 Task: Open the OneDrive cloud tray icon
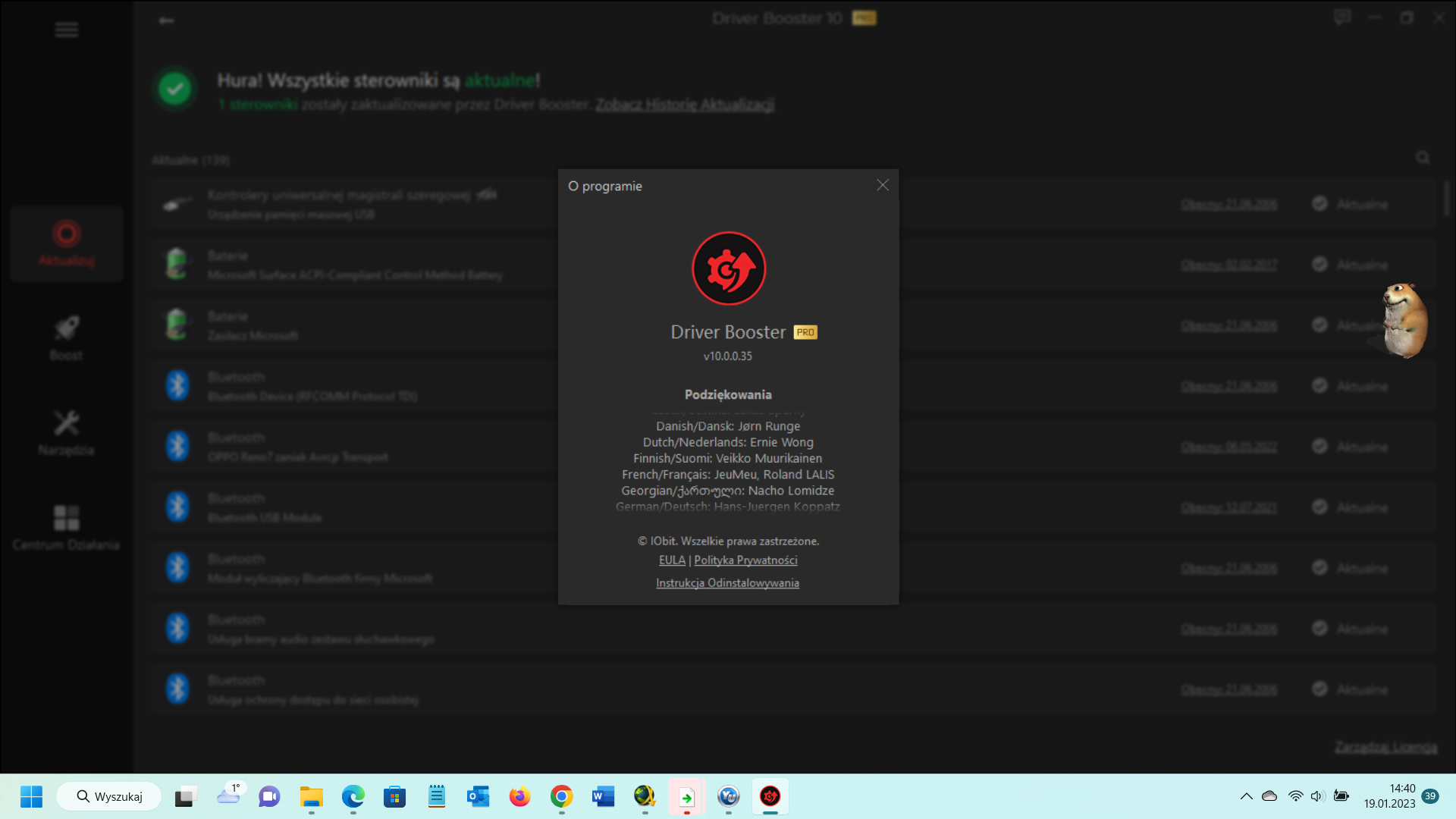(x=1269, y=796)
